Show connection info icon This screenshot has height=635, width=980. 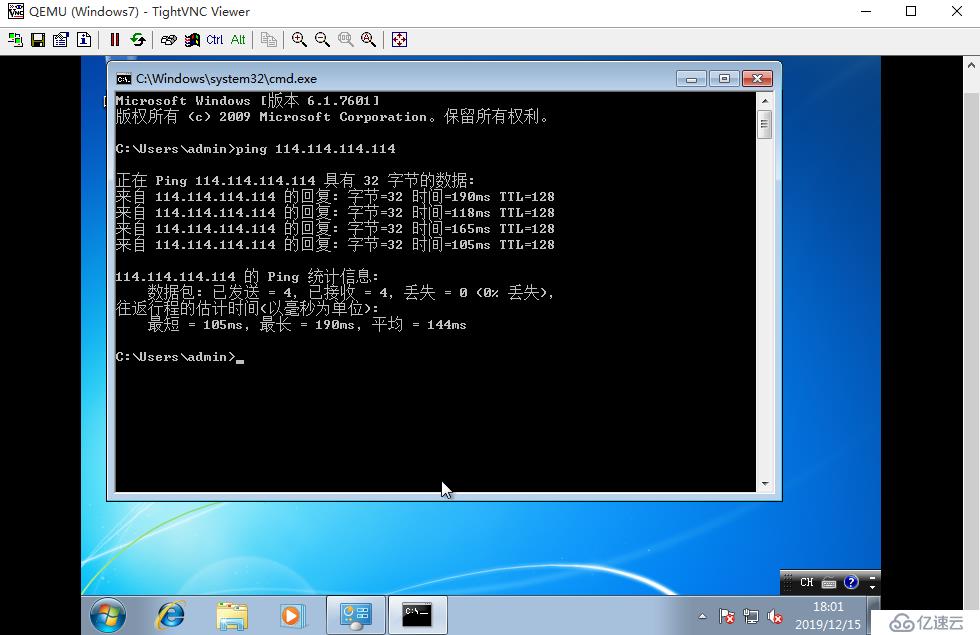pos(84,40)
